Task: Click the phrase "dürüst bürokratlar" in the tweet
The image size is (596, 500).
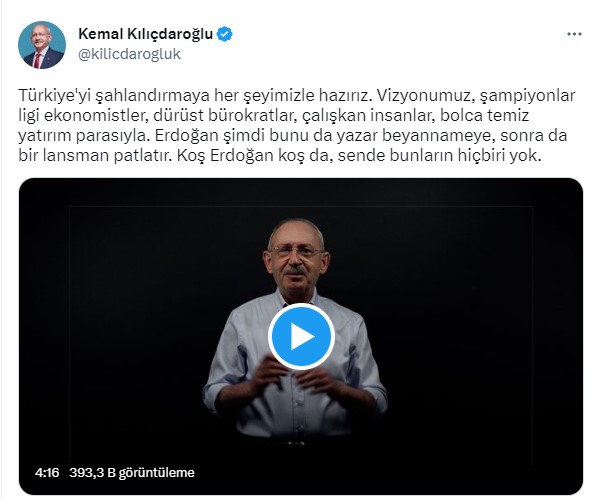Action: 224,116
